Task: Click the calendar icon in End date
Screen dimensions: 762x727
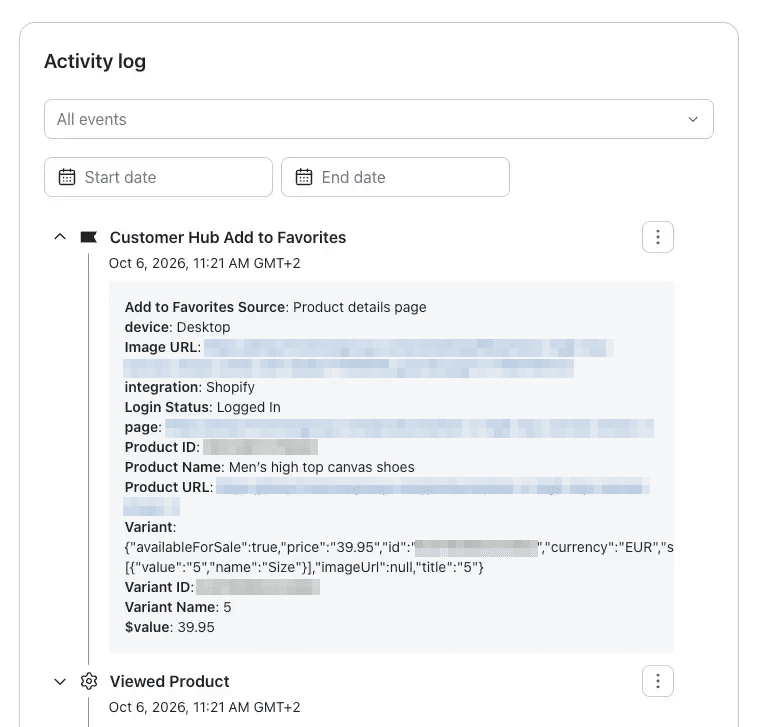Action: [x=304, y=177]
